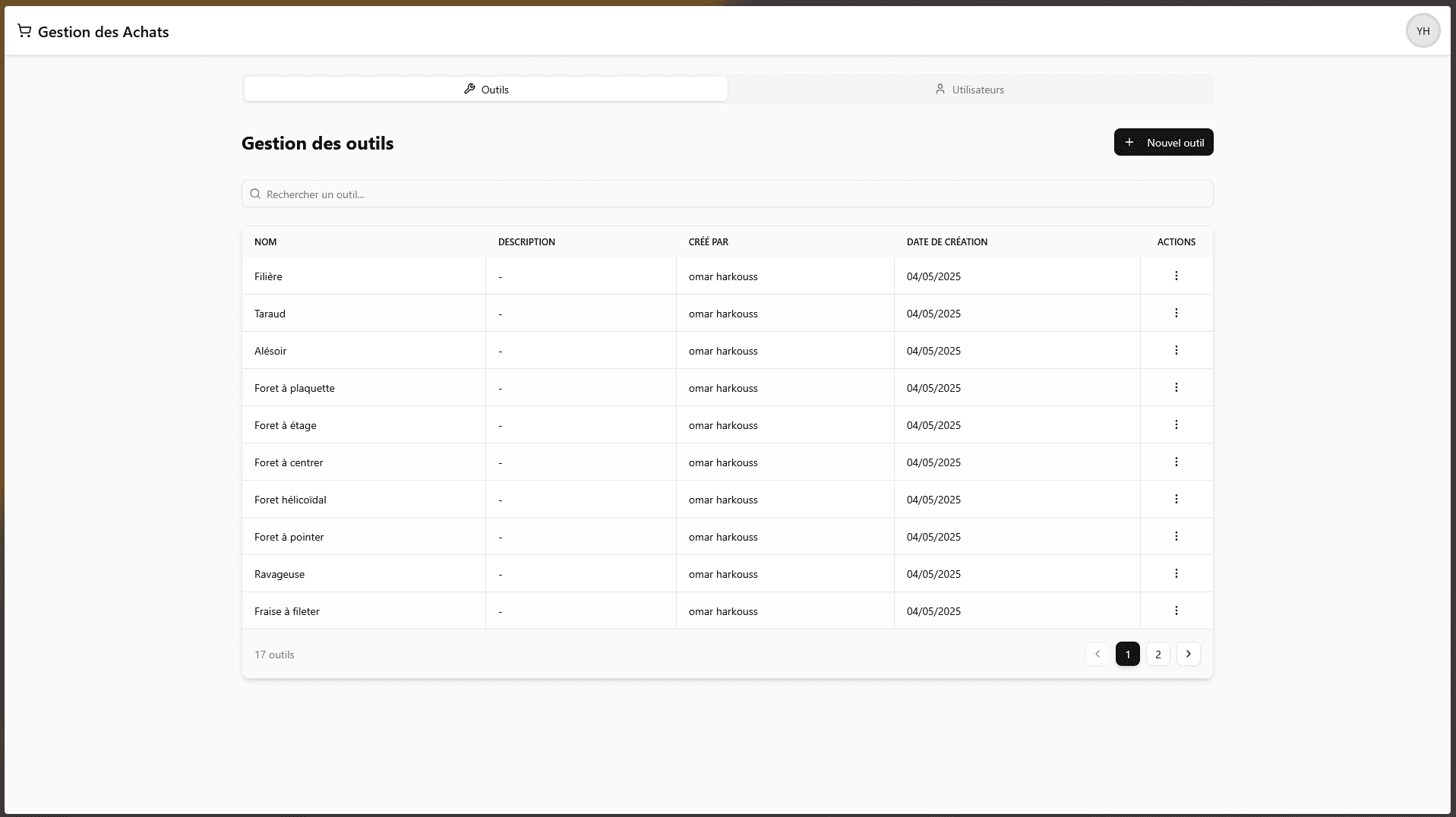Switch to the Utilisateurs tab
Viewport: 1456px width, 817px height.
pos(969,90)
